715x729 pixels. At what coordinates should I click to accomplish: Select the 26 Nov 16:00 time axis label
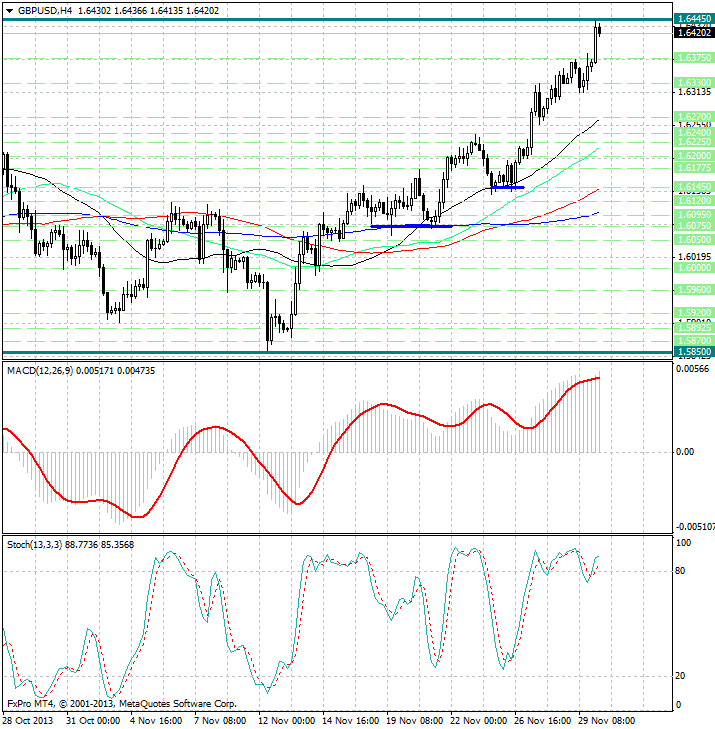point(543,721)
